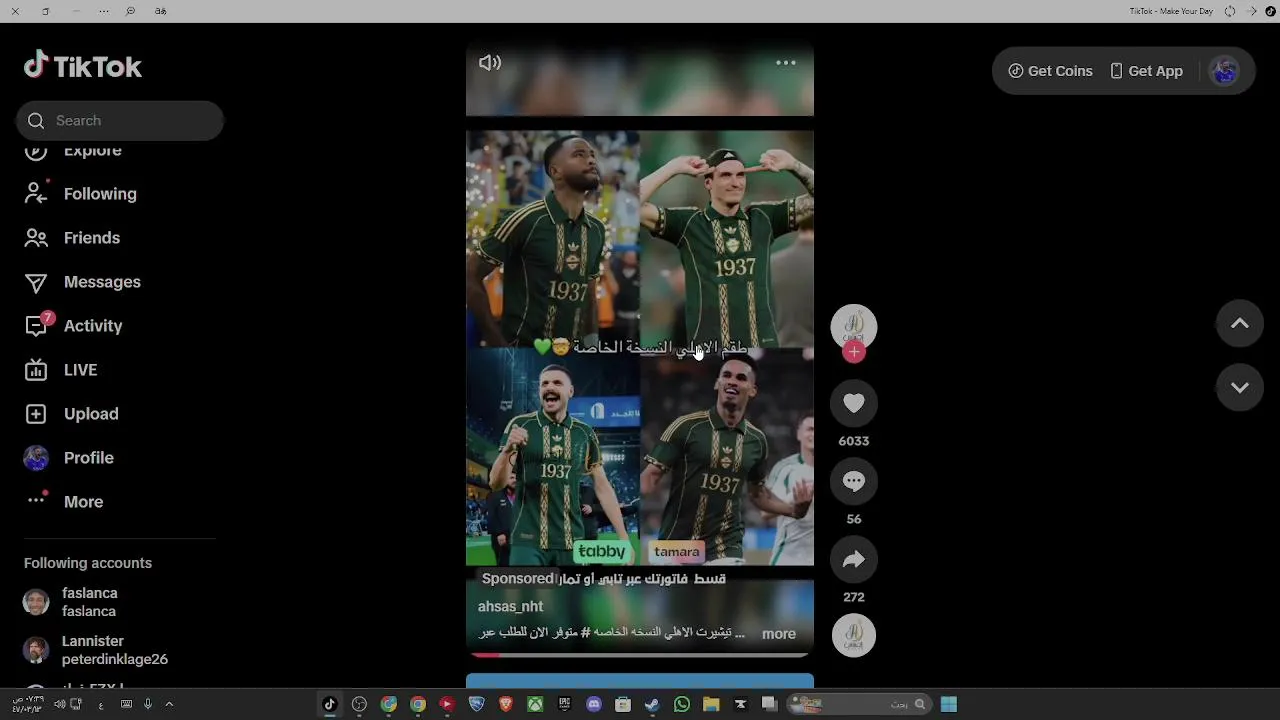Follow the creator with the red plus

tap(854, 352)
